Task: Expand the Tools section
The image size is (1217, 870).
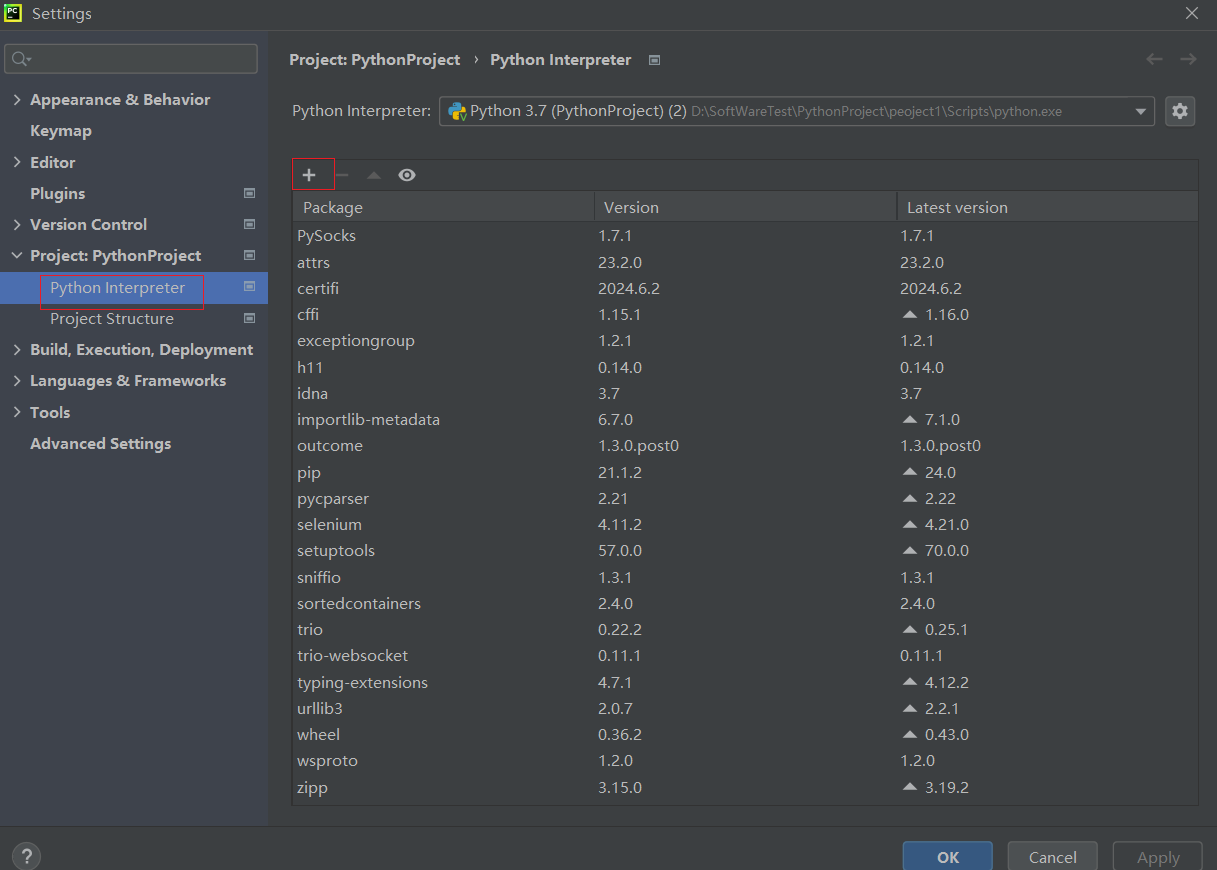Action: (17, 412)
